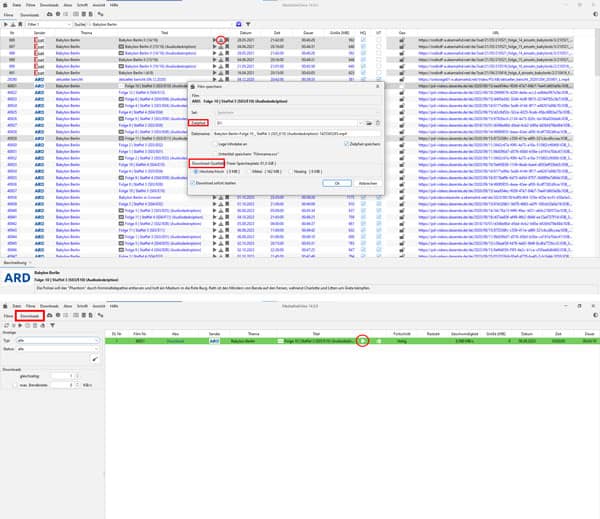Open the Hilfe menu in the Filme window
Viewport: 600px width, 519px height.
point(114,5)
